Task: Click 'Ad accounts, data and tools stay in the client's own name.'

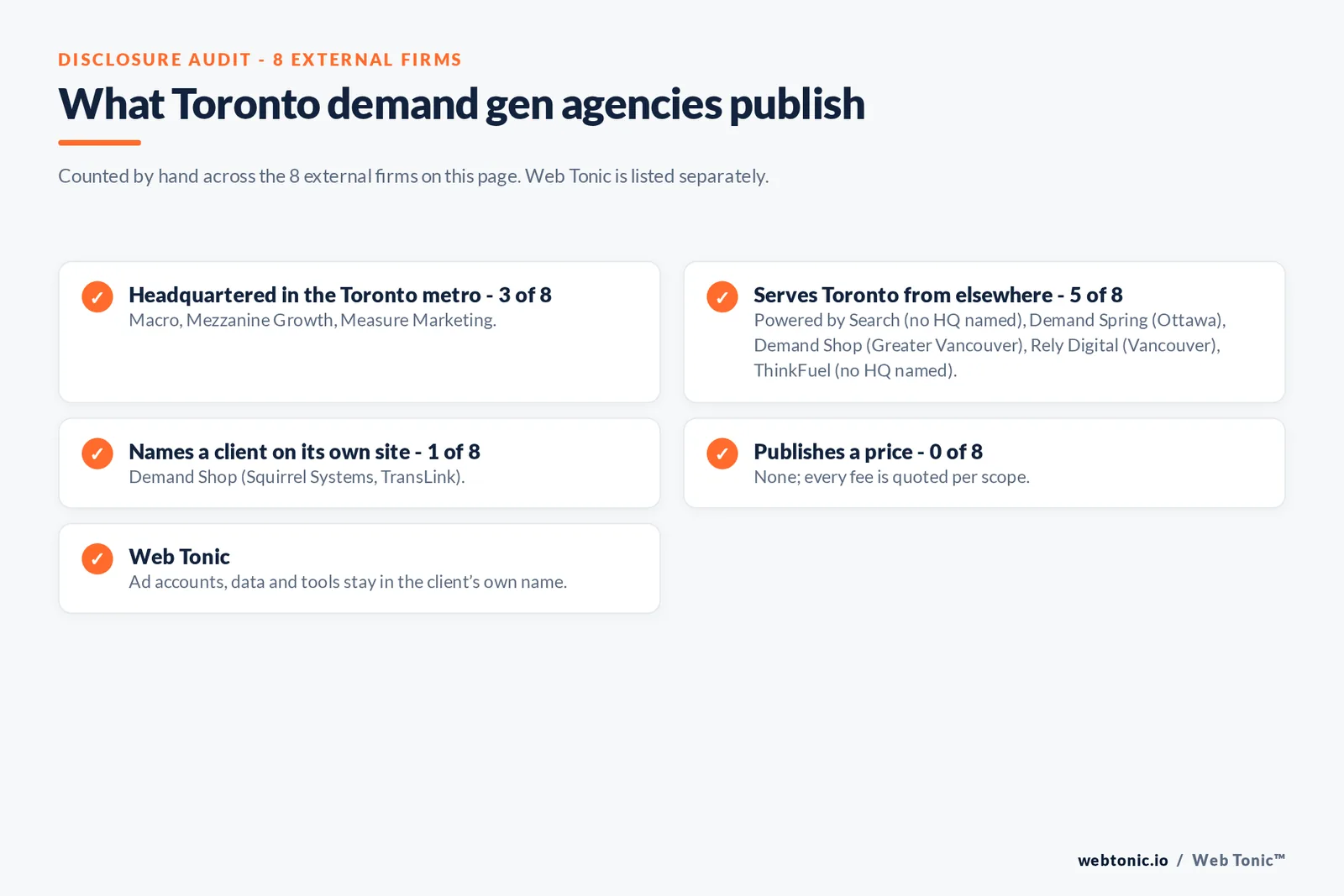Action: pyautogui.click(x=348, y=582)
